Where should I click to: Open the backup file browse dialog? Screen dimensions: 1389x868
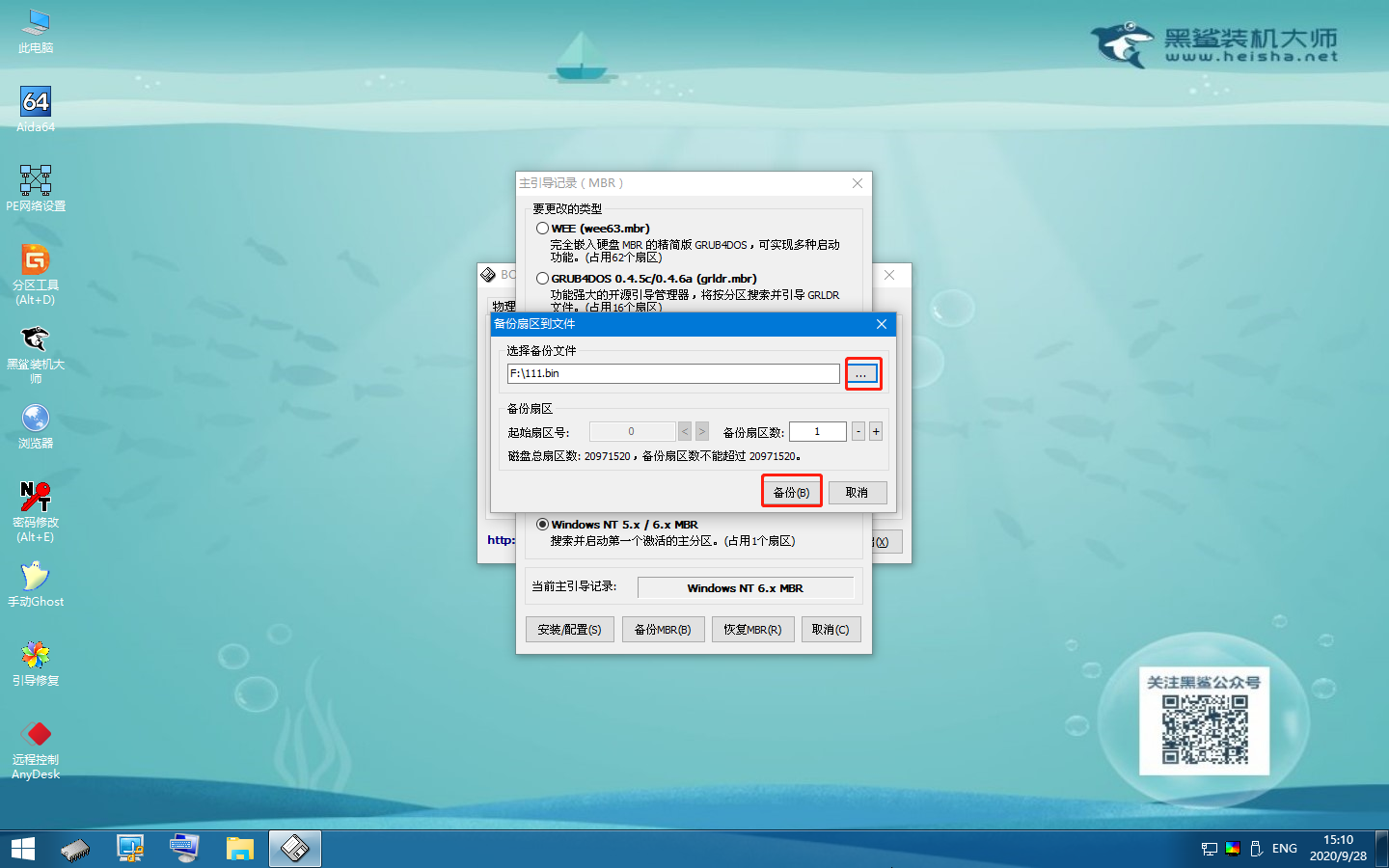pos(861,373)
